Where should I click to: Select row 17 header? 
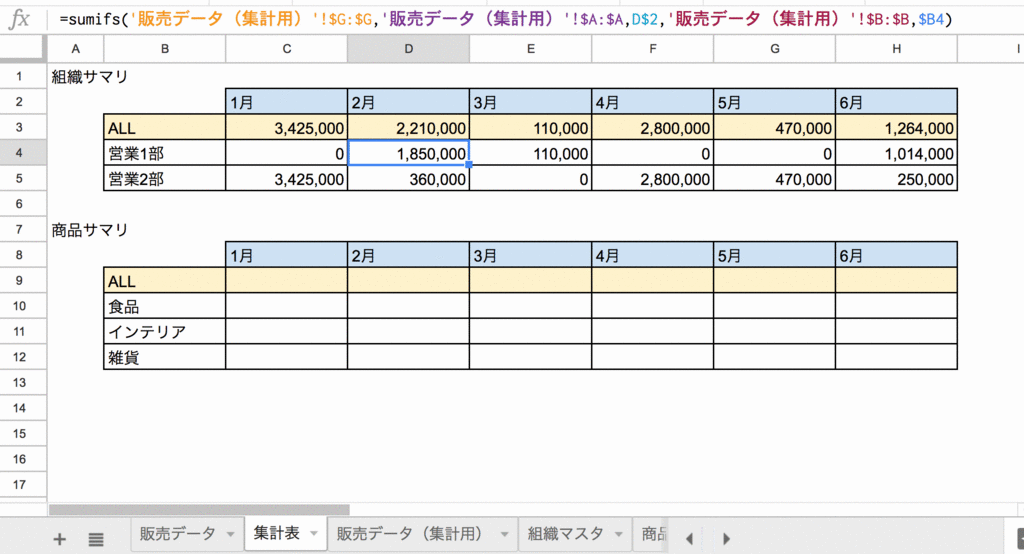coord(20,484)
